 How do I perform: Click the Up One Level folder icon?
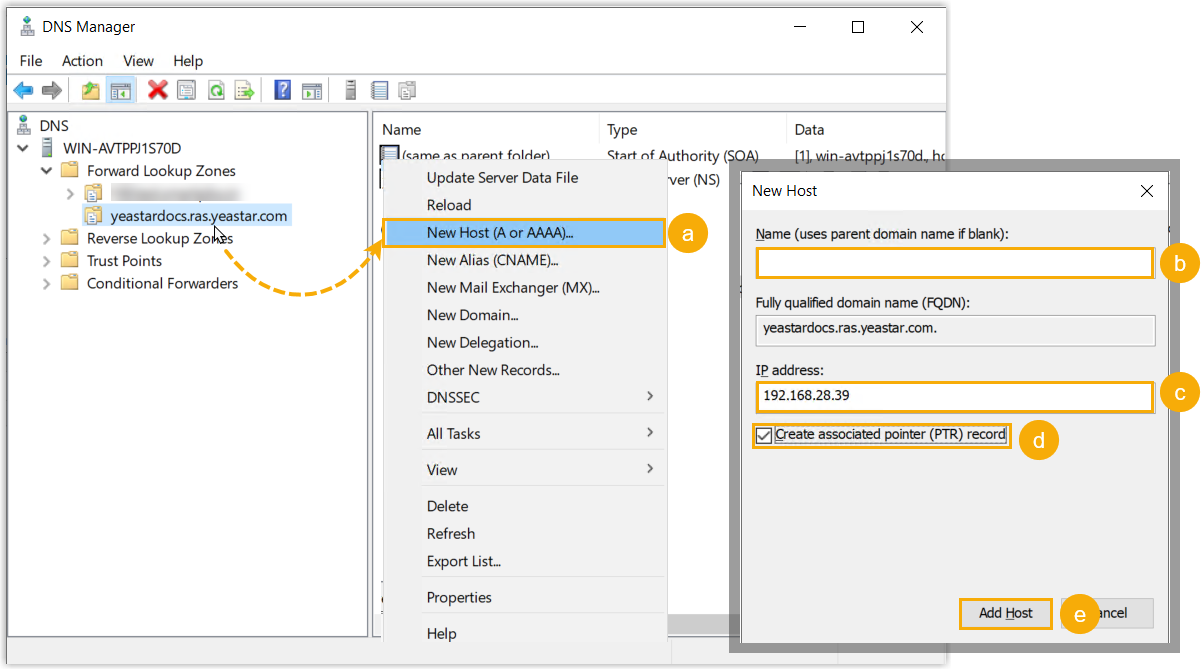pyautogui.click(x=91, y=91)
